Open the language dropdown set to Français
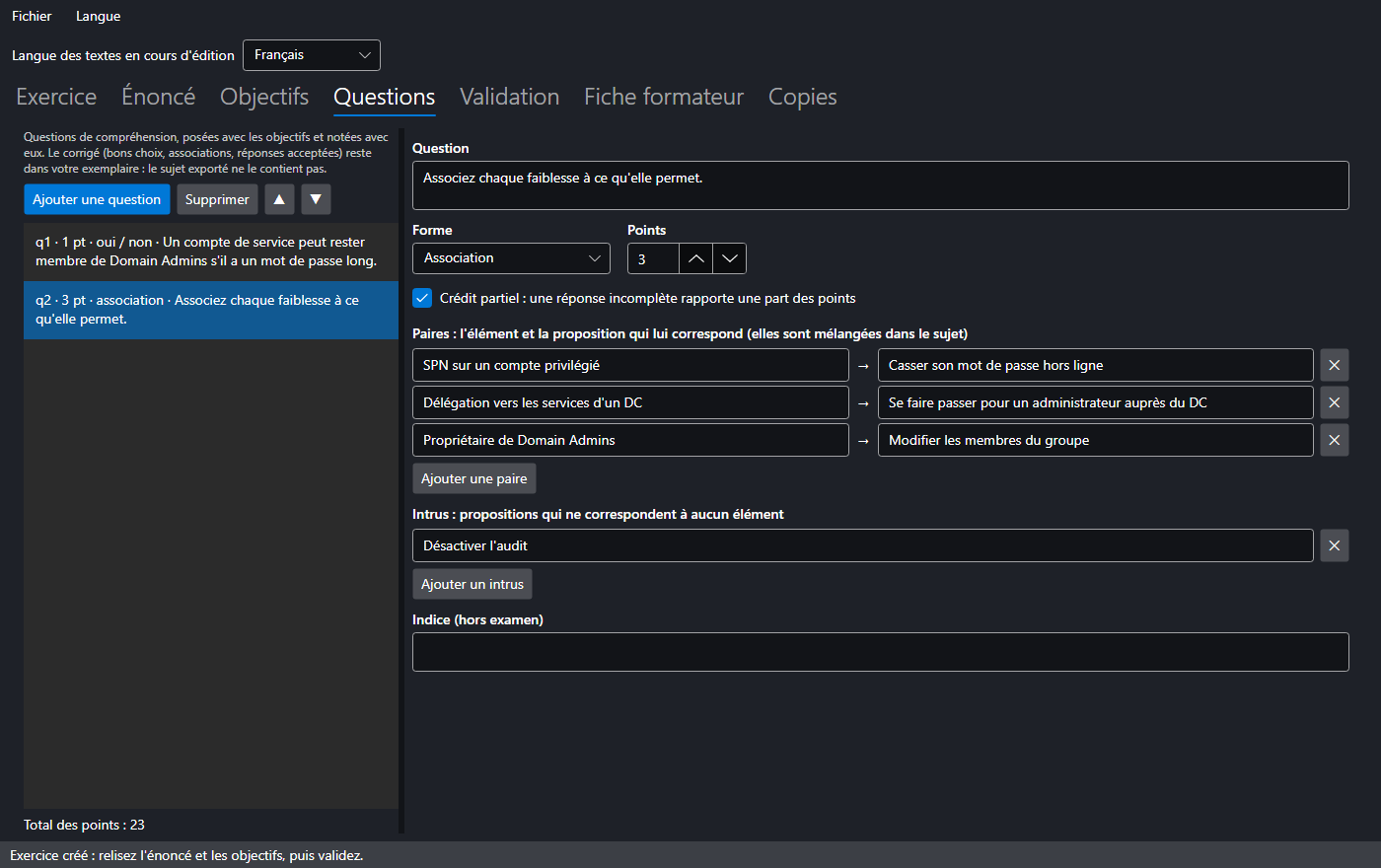The height and width of the screenshot is (868, 1381). [312, 55]
